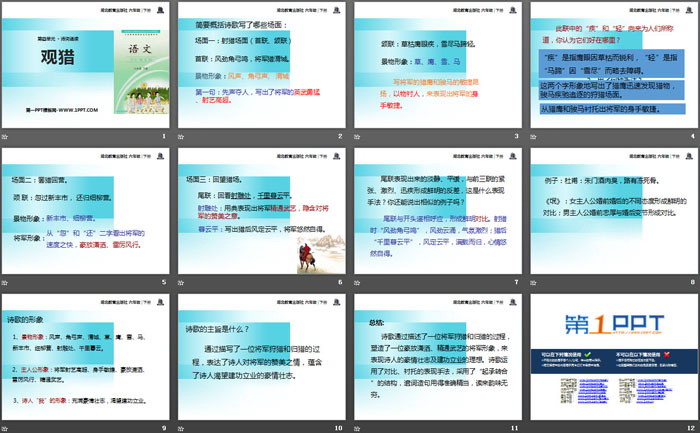Click the slide number "12" label
This screenshot has height=433, width=700.
[x=691, y=428]
